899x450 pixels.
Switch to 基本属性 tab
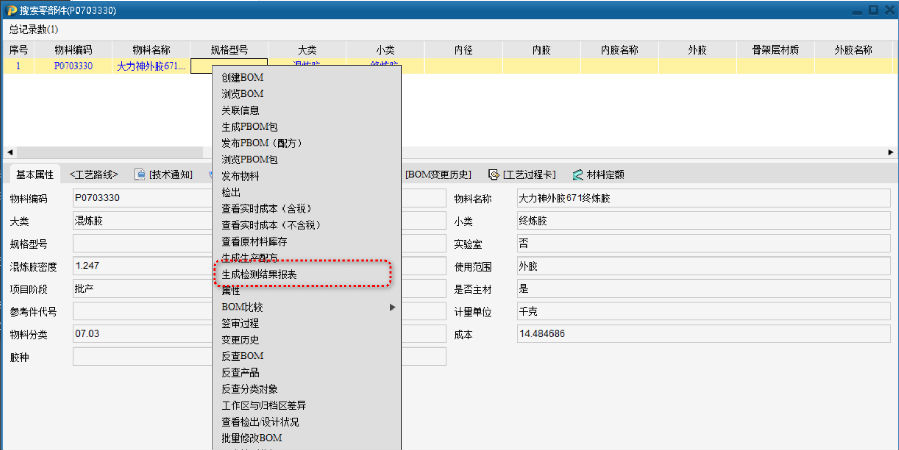34,174
